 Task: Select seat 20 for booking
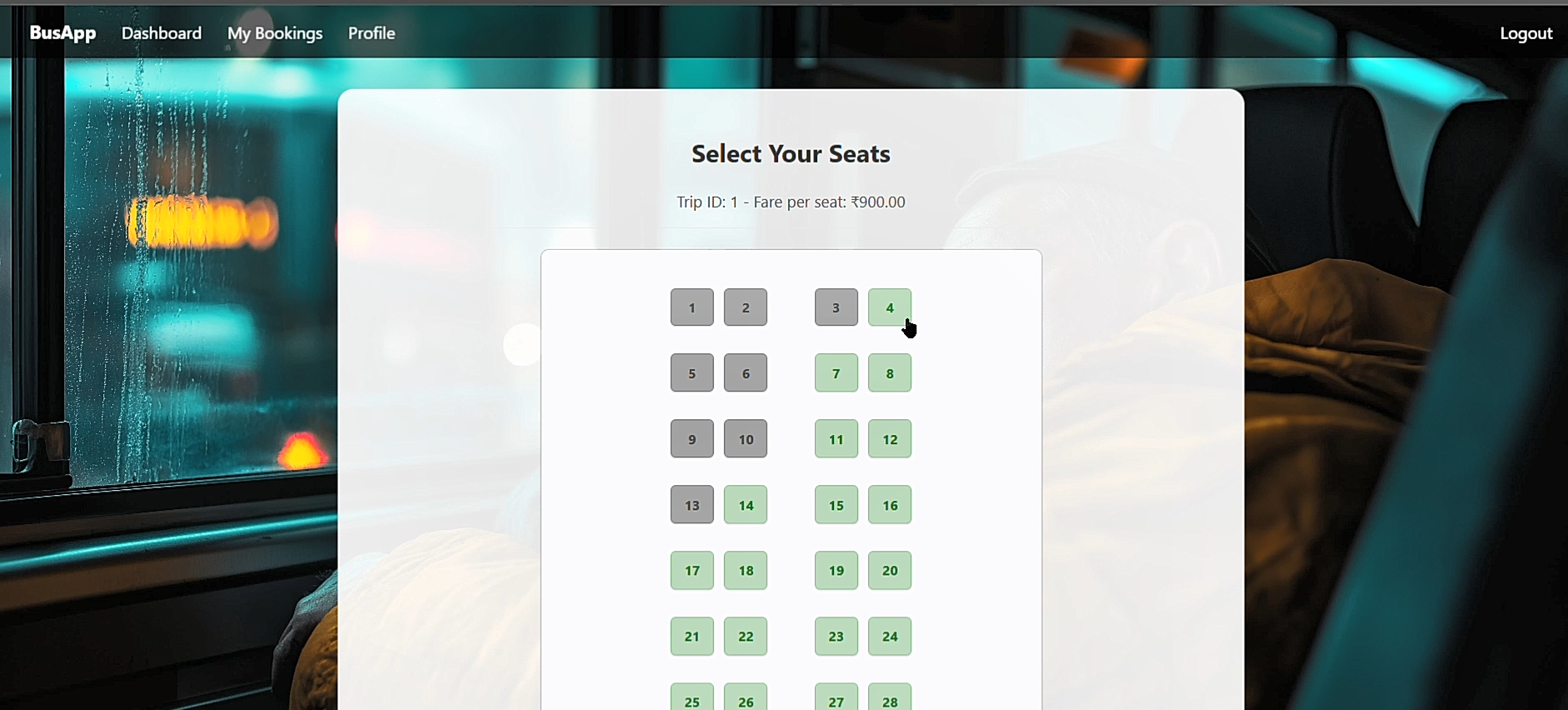coord(889,570)
